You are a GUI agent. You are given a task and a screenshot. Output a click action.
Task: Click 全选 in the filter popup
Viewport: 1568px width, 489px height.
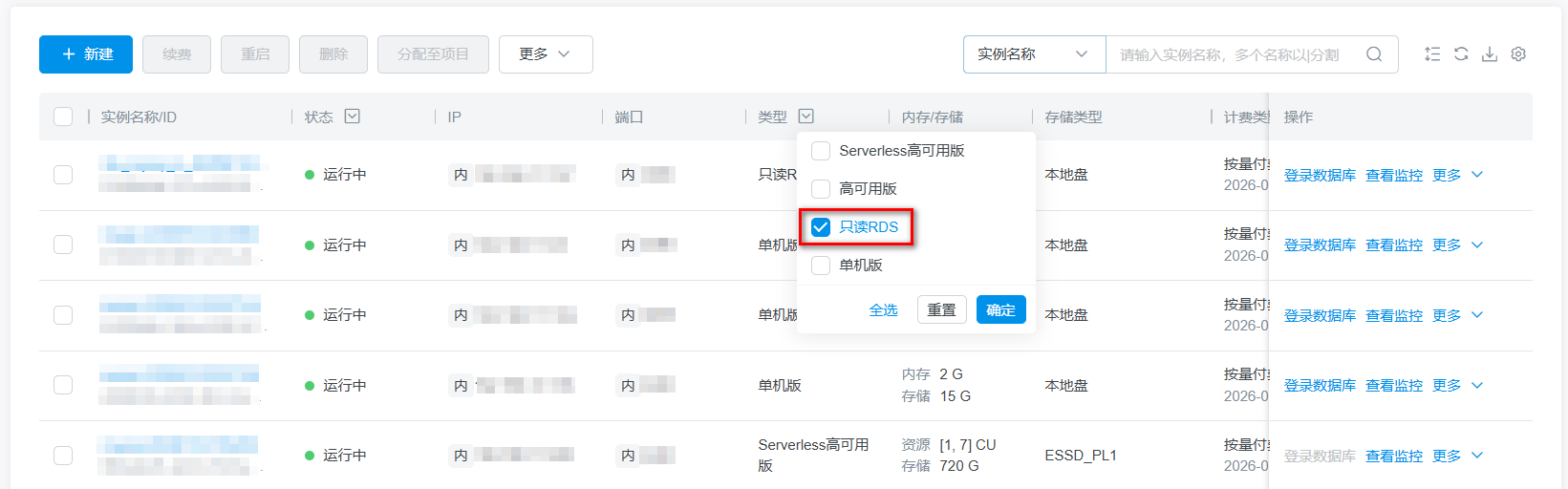(883, 310)
